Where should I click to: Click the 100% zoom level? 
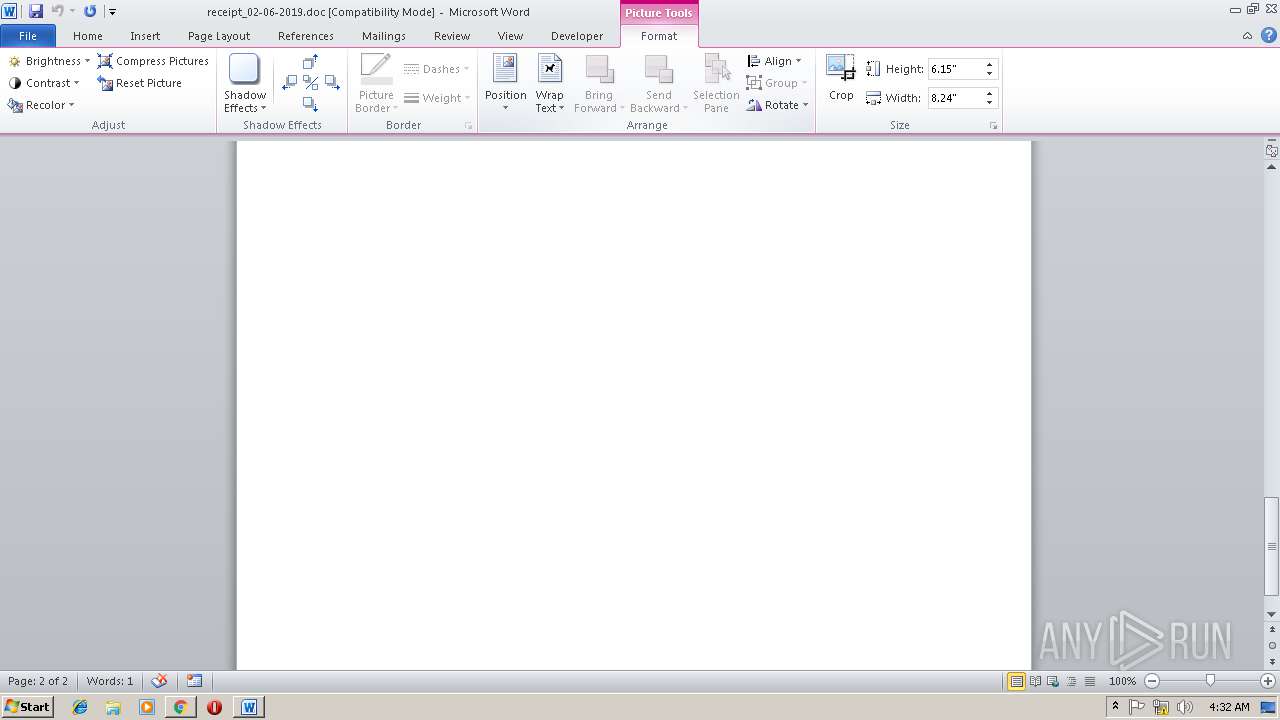pos(1122,681)
